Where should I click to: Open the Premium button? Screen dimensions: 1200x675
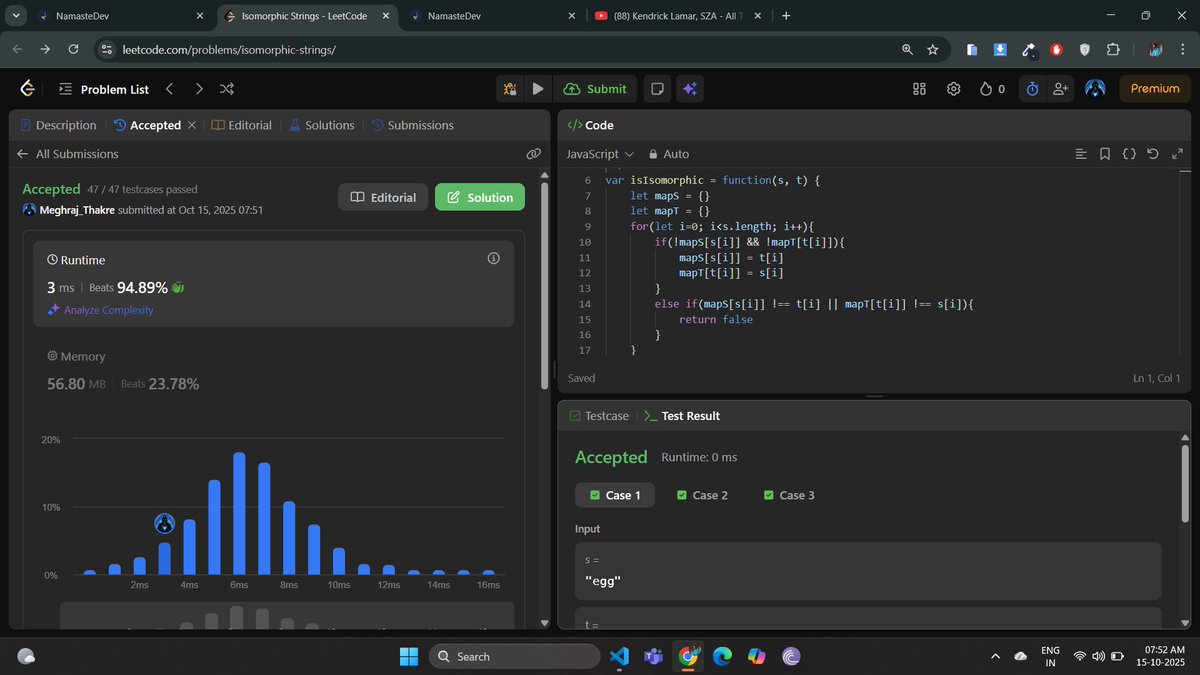[1155, 89]
